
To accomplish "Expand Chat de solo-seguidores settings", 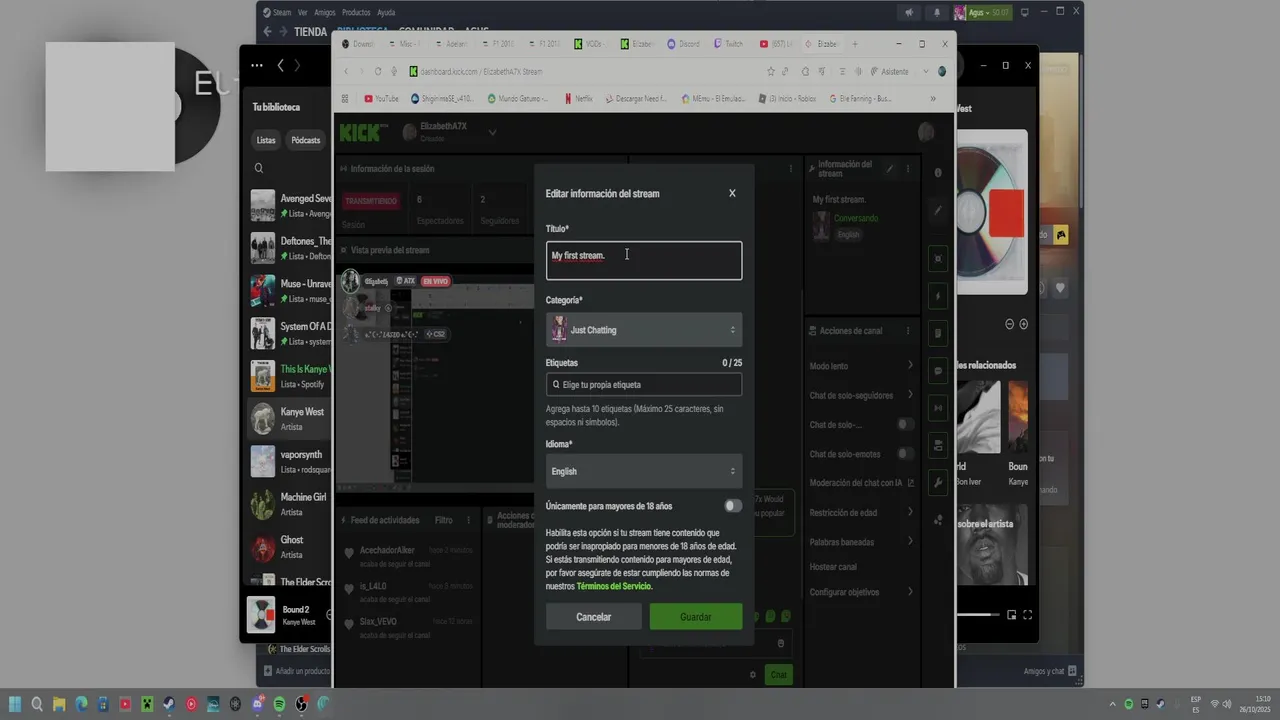I will [x=862, y=395].
